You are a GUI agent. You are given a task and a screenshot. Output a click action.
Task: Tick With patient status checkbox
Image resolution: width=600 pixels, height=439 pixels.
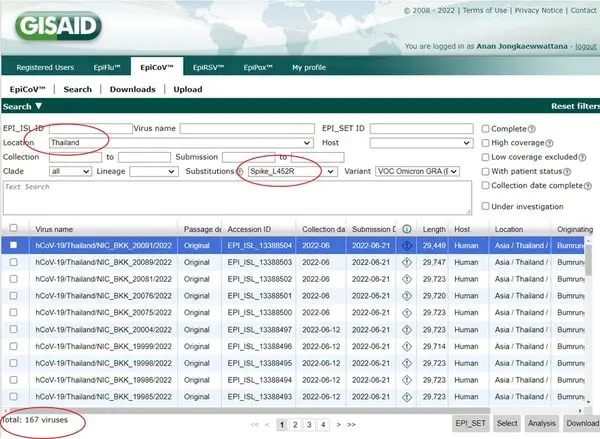click(485, 171)
